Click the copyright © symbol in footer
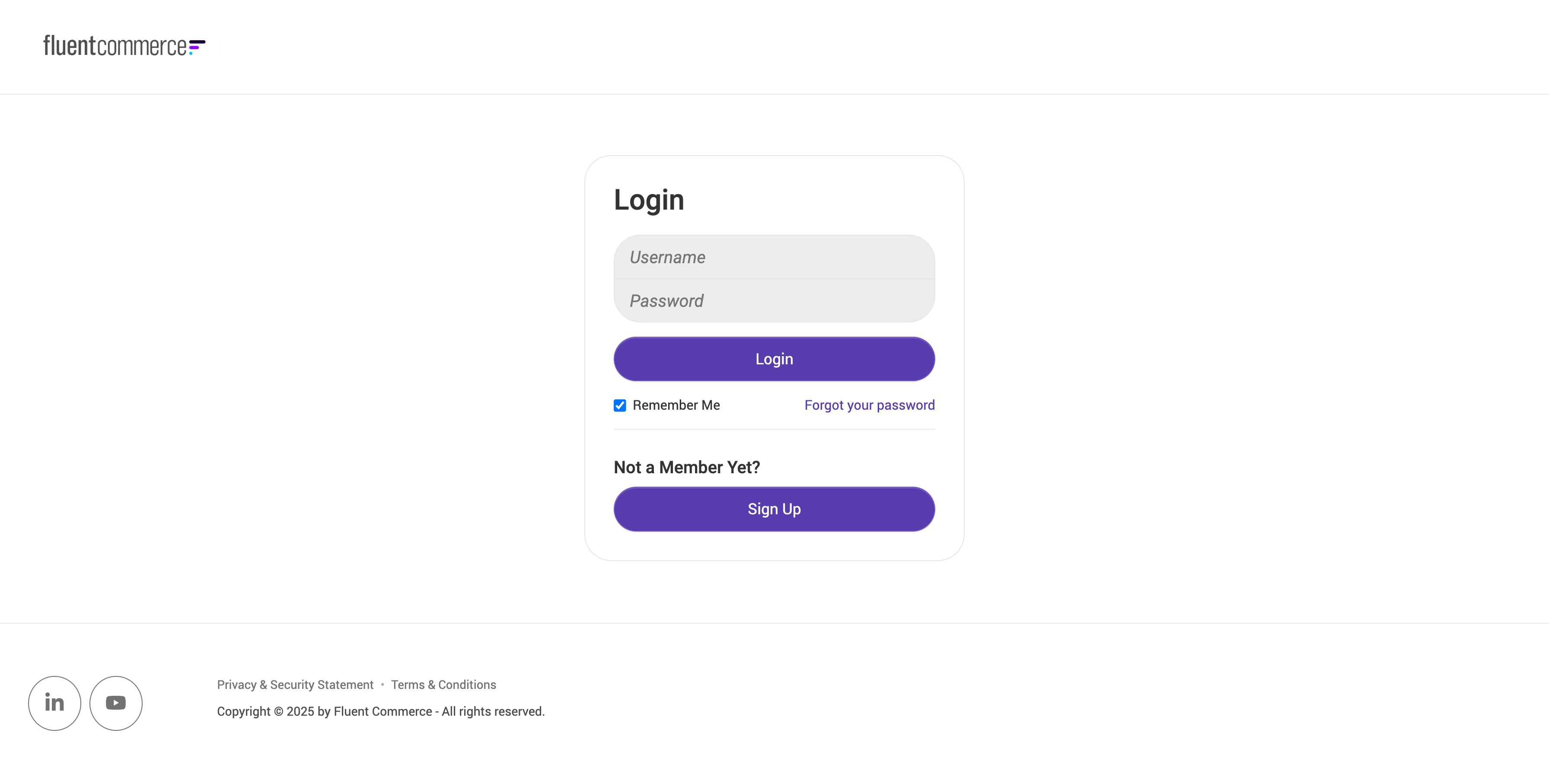 [278, 712]
